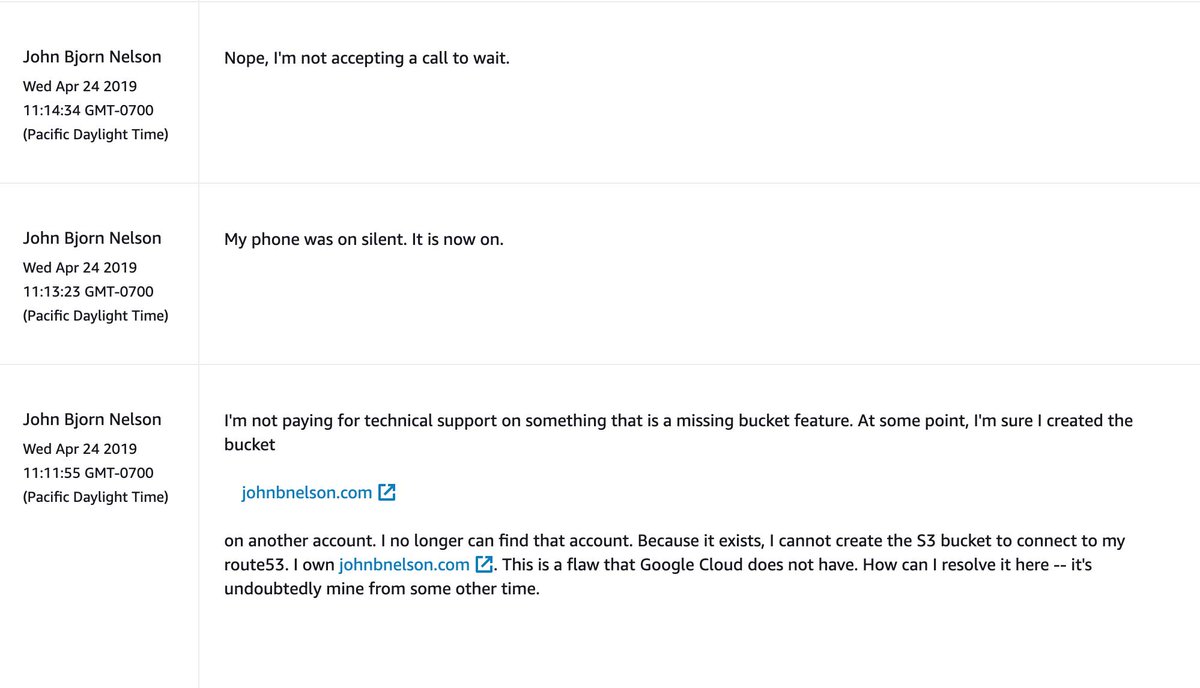Open johnbnelson.com link after "I own"

[x=404, y=564]
